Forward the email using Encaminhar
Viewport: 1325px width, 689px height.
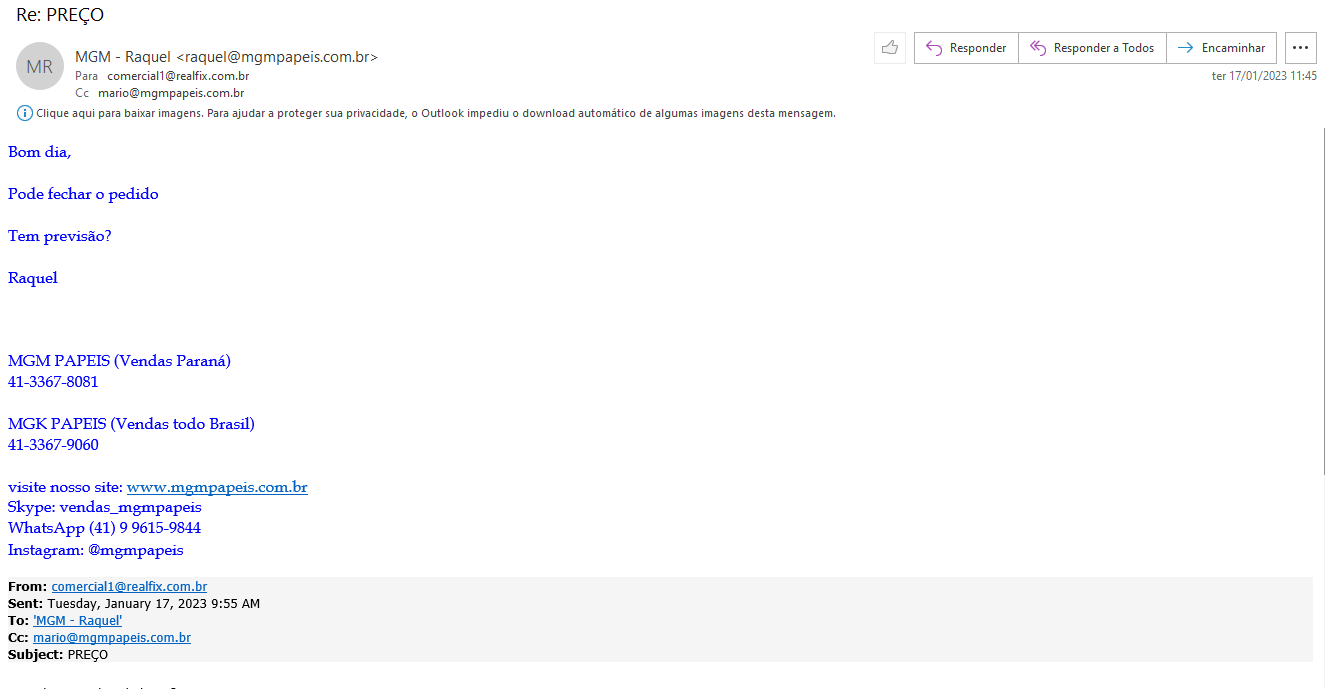point(1221,48)
